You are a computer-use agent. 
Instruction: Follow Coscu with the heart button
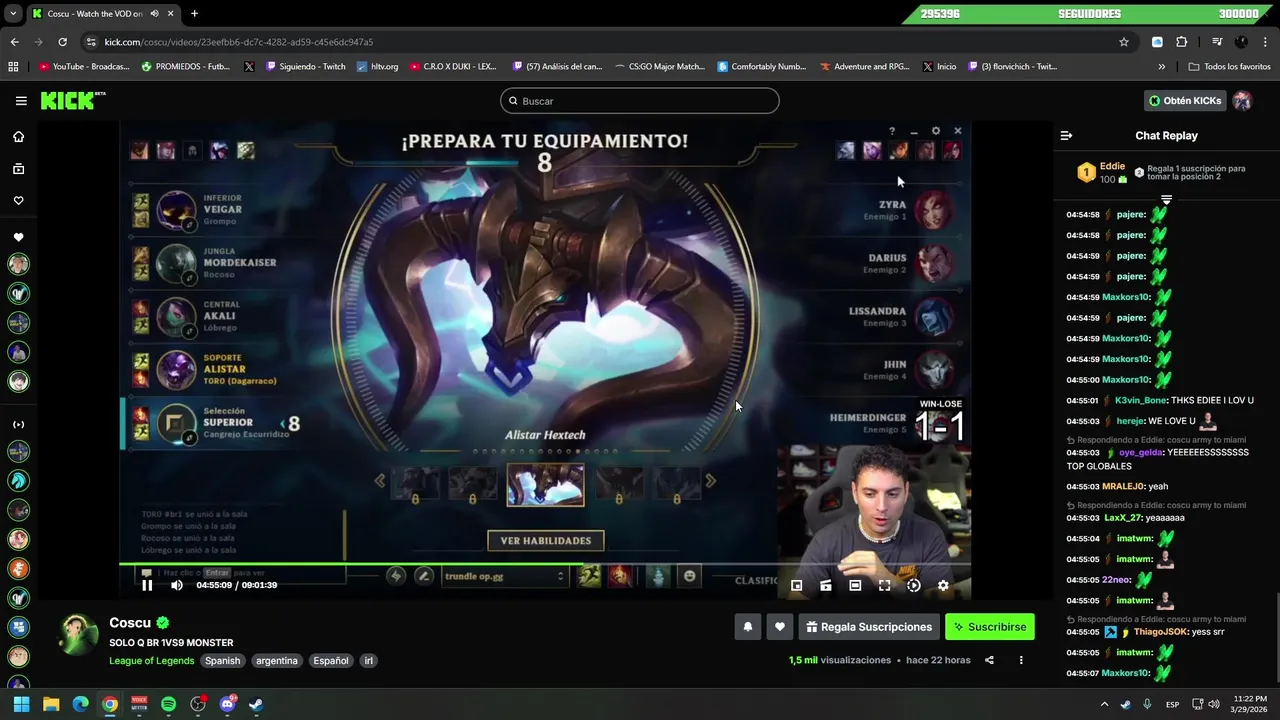point(780,627)
